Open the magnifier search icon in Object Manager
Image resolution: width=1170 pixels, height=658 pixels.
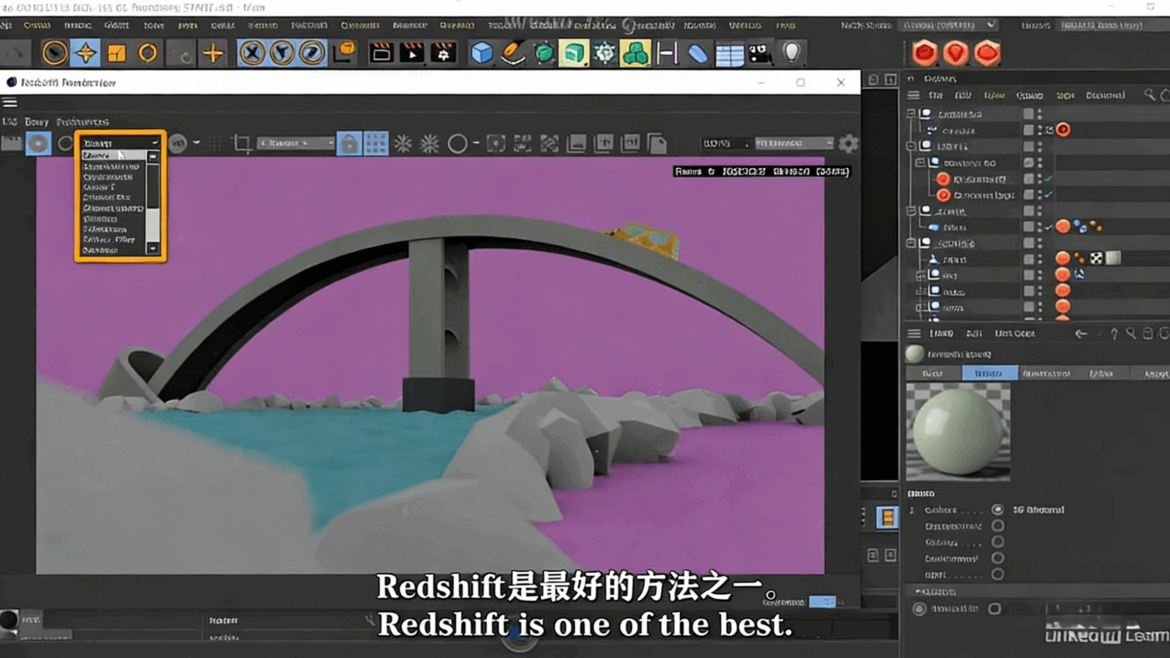click(x=1148, y=95)
